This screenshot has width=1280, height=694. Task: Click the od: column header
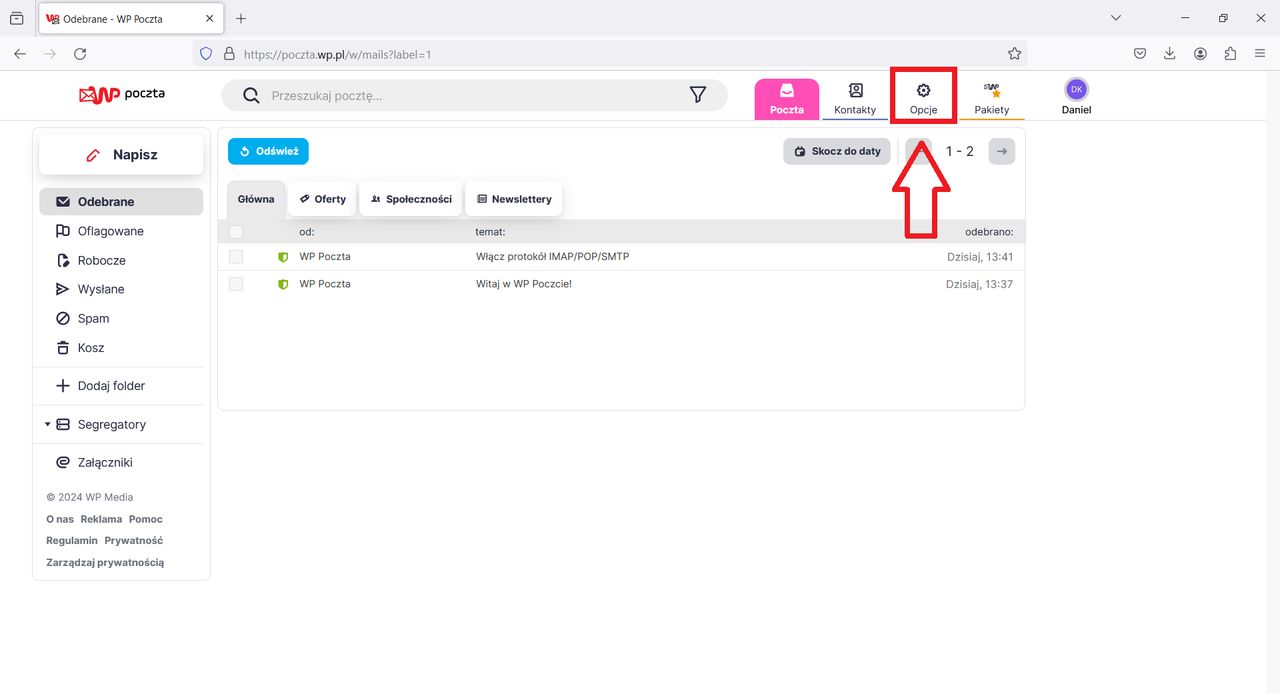click(307, 232)
